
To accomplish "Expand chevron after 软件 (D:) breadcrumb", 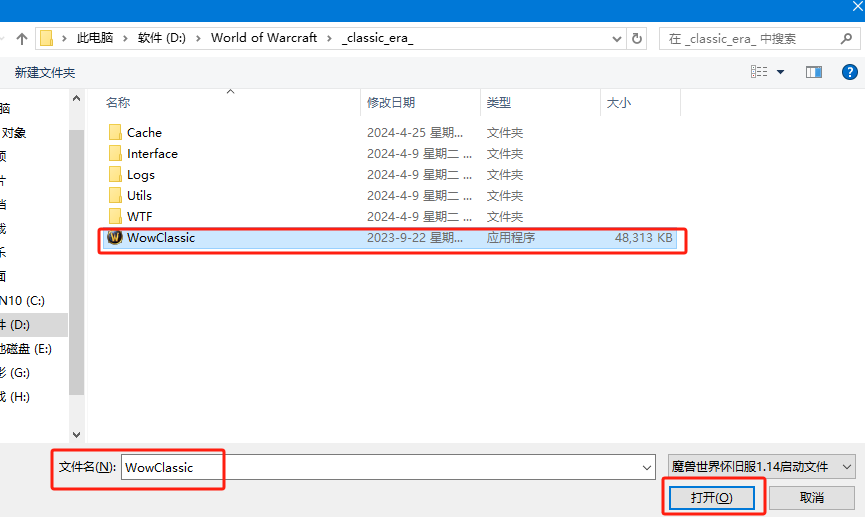I will pos(199,39).
